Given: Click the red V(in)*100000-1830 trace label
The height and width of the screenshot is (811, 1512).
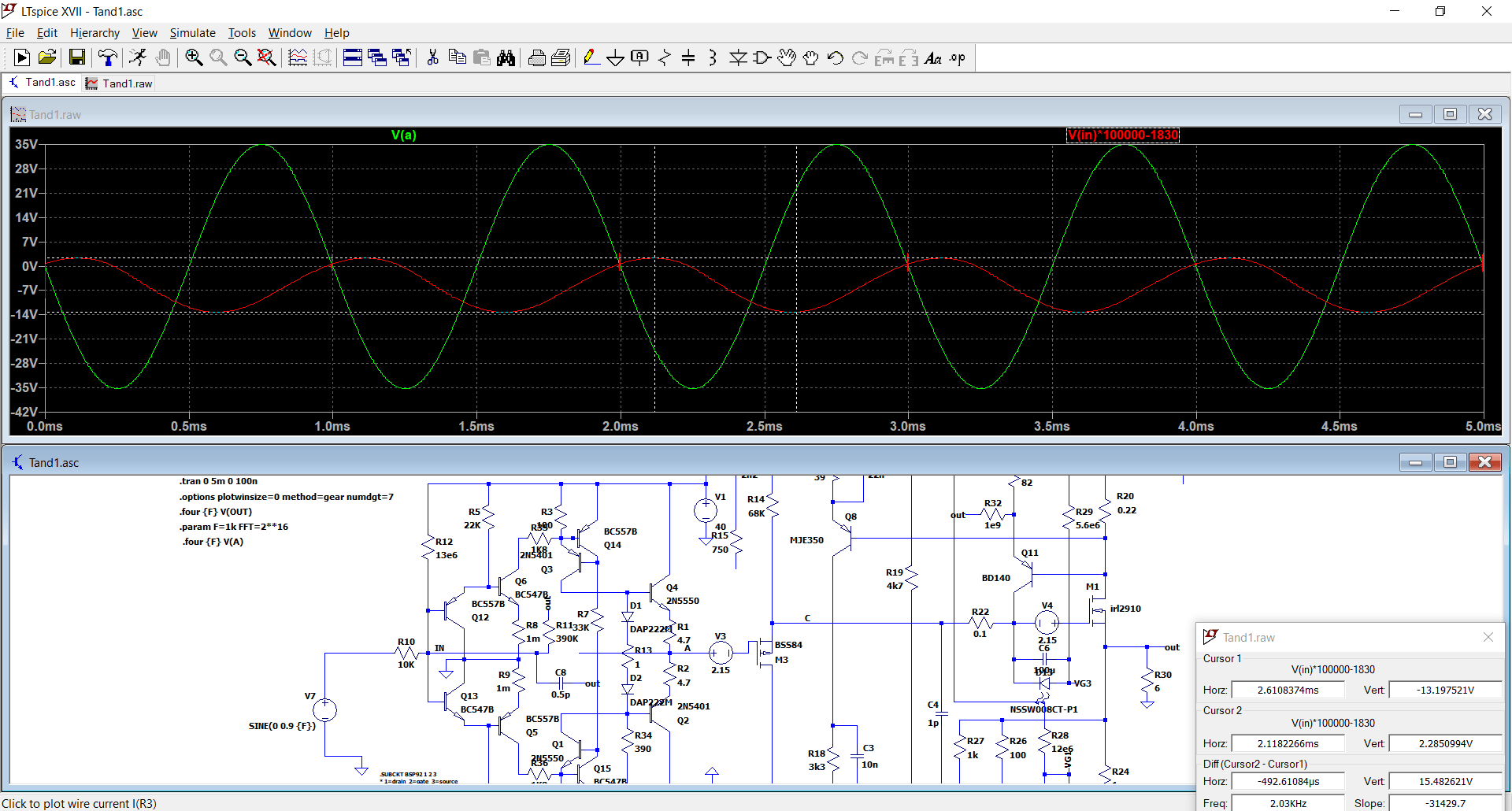Looking at the screenshot, I should [1123, 135].
